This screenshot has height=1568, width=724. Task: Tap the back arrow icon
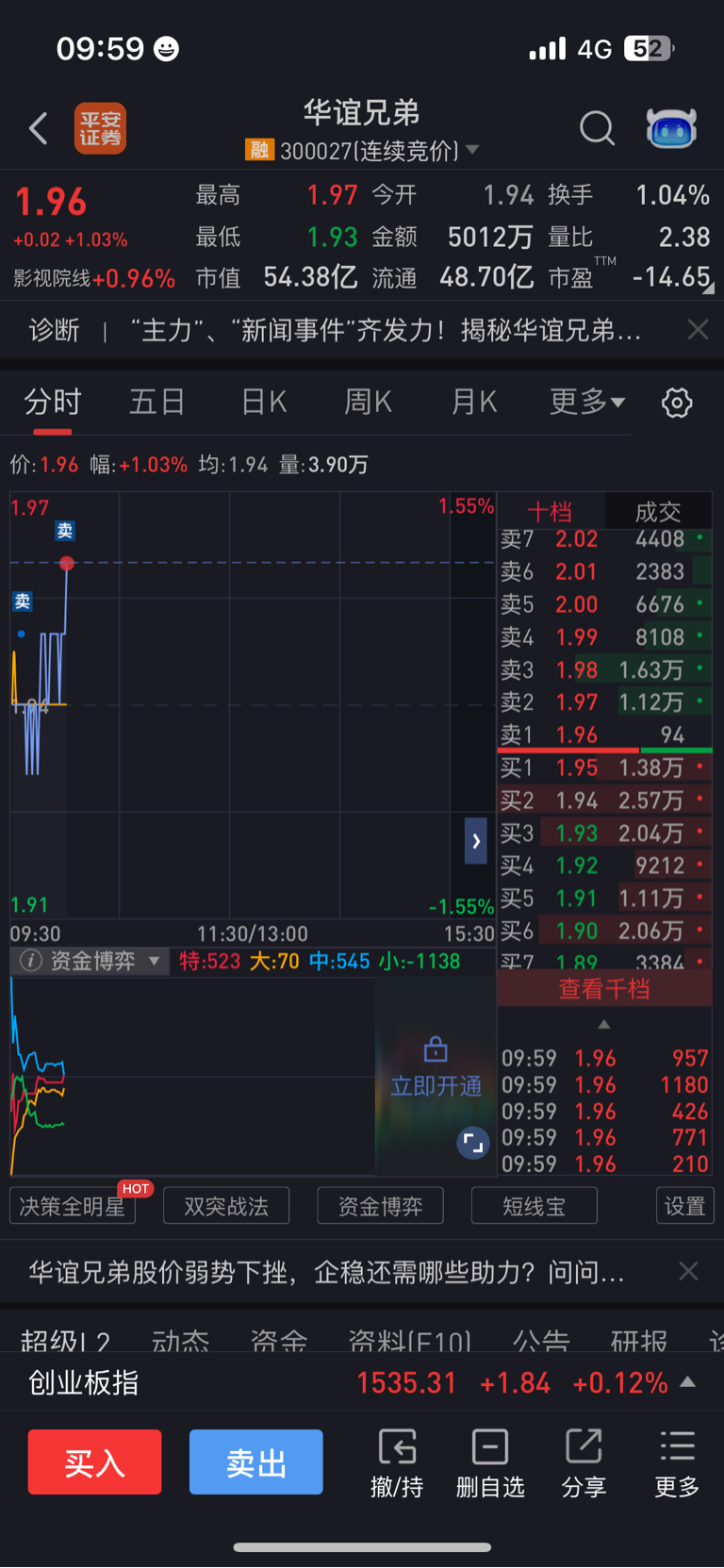tap(39, 128)
